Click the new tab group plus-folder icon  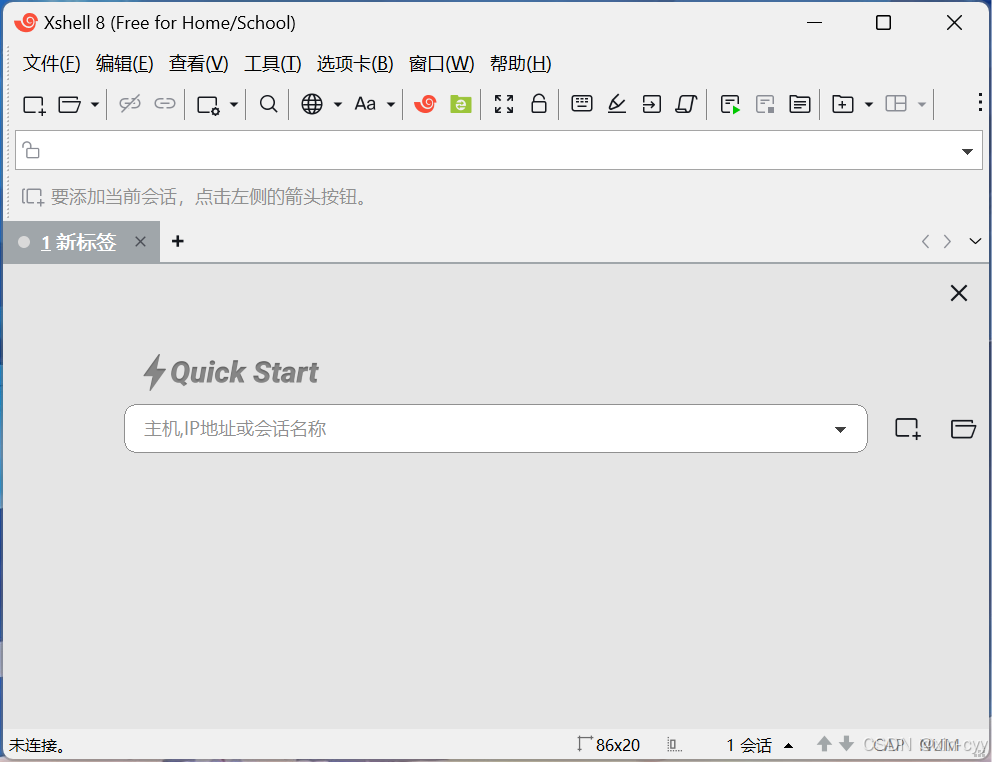click(843, 104)
